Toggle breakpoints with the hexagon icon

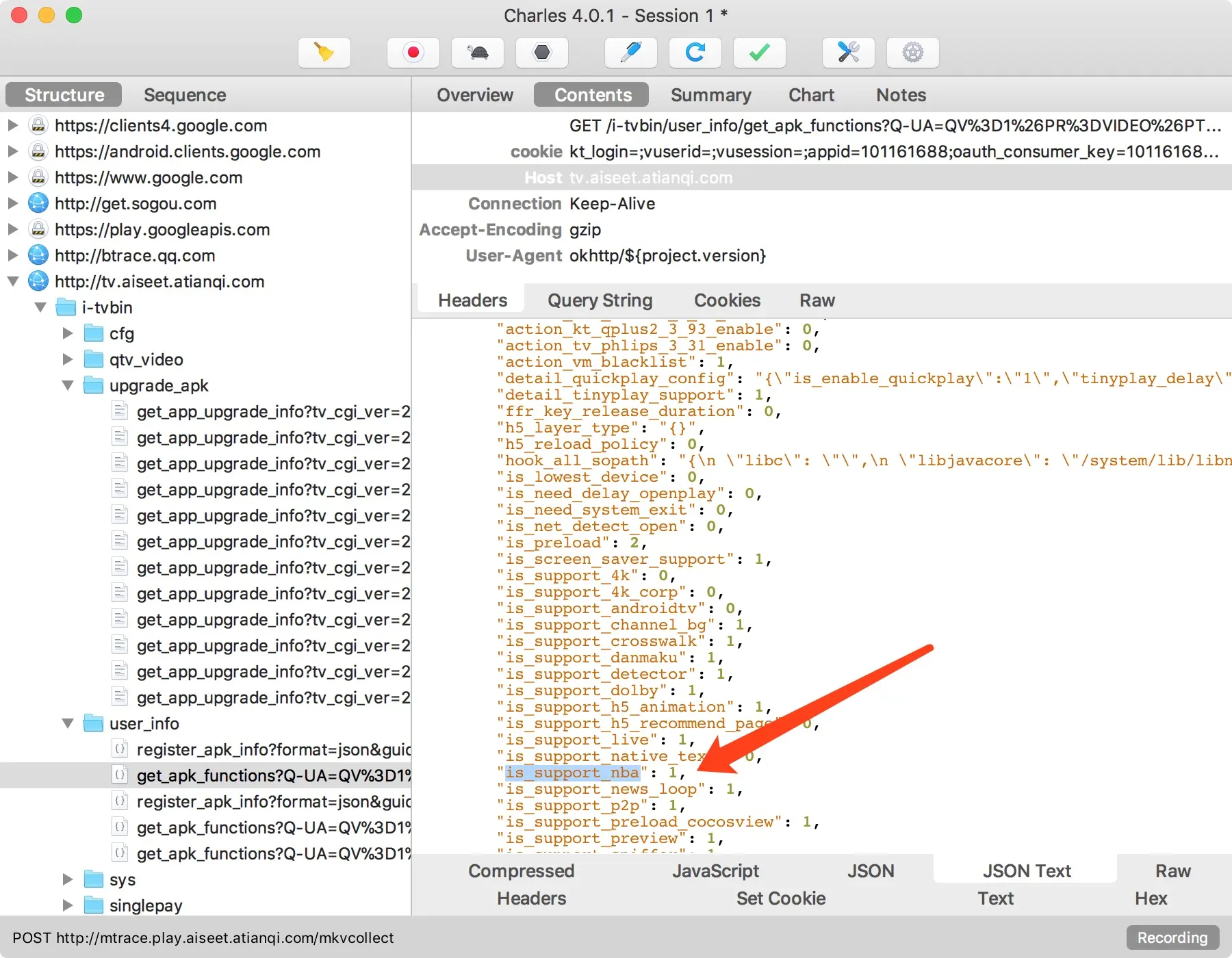coord(542,53)
